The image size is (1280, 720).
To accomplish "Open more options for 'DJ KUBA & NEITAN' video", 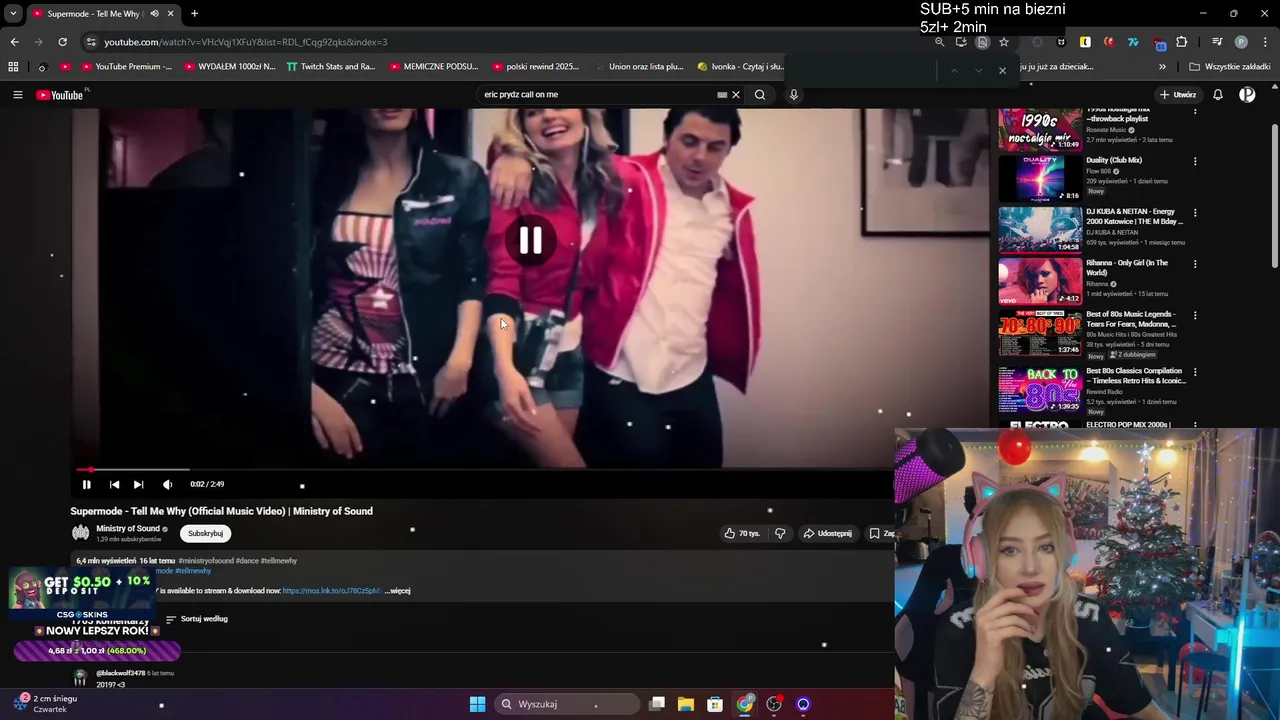I will 1195,213.
